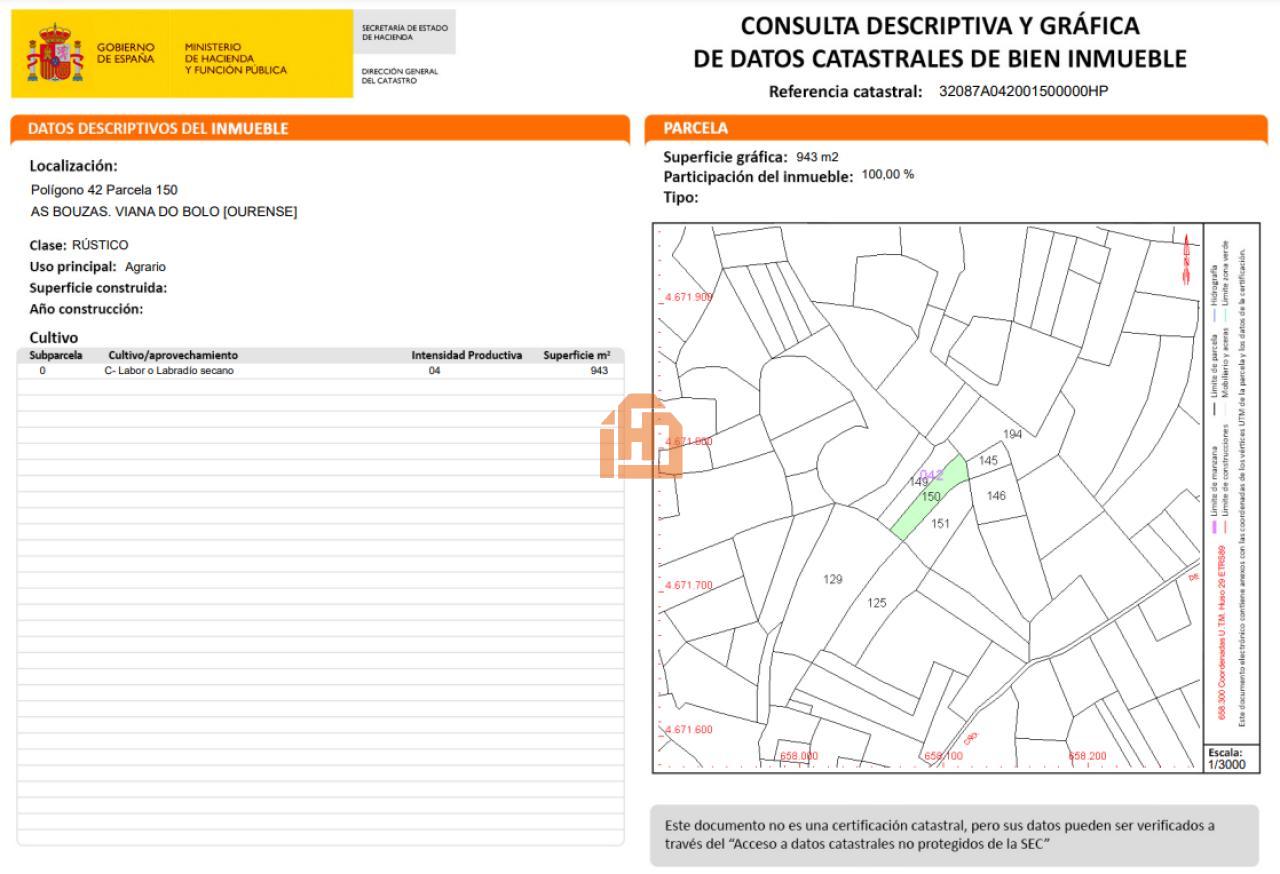Click the purple 042 polygon label
Image resolution: width=1280 pixels, height=874 pixels.
(x=931, y=475)
